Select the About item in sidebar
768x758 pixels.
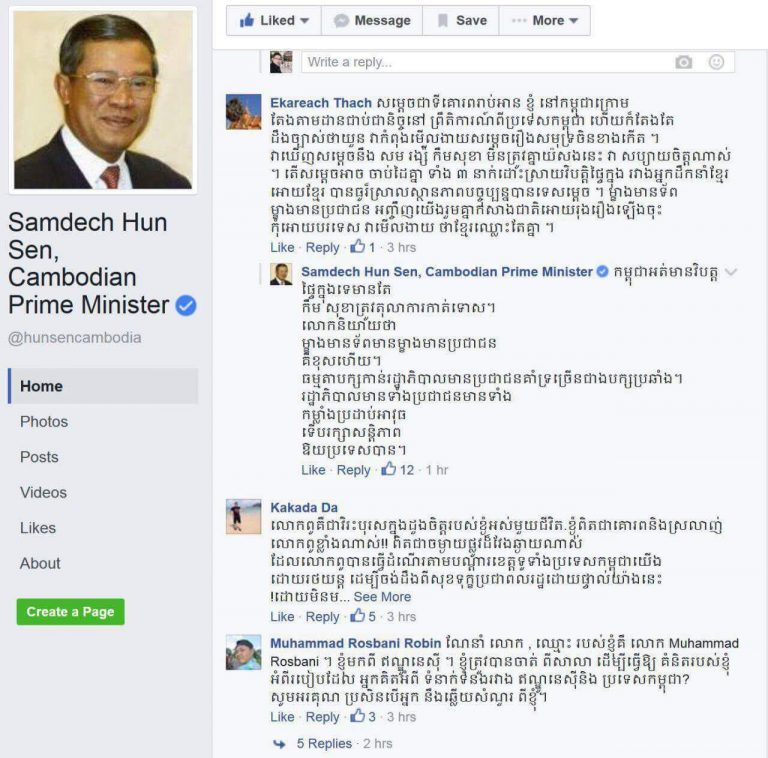tap(40, 563)
